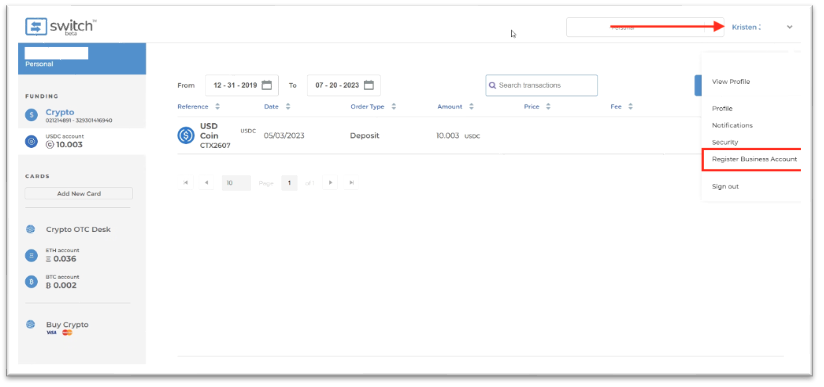The height and width of the screenshot is (387, 824).
Task: Sort by Order Type column arrows
Action: click(394, 107)
